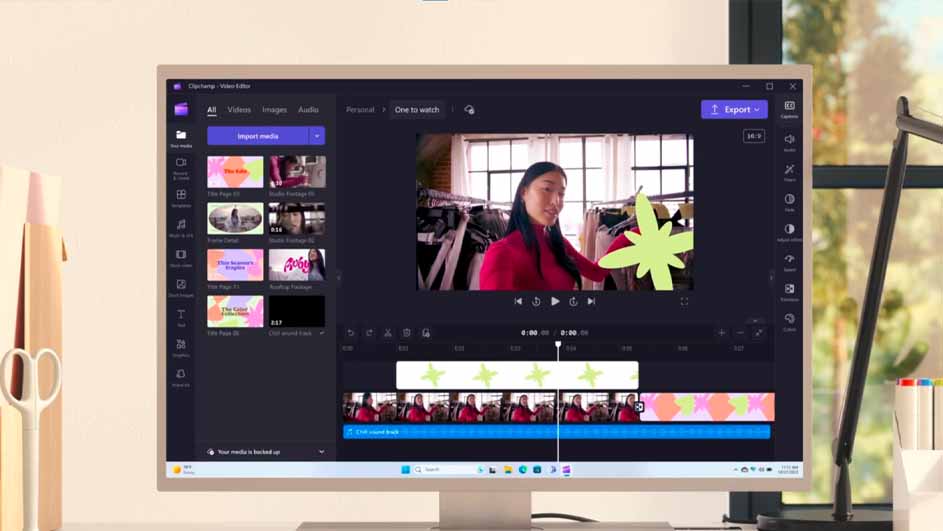Select The Color Collection title thumbnail

pyautogui.click(x=235, y=311)
